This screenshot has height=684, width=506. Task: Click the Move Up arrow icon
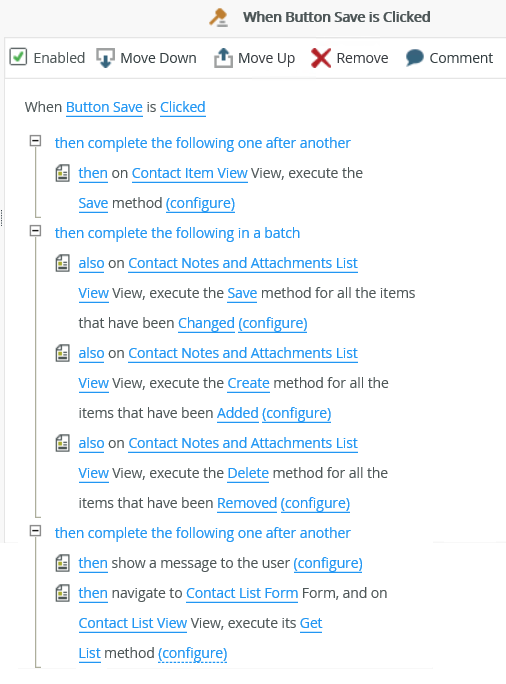point(223,58)
